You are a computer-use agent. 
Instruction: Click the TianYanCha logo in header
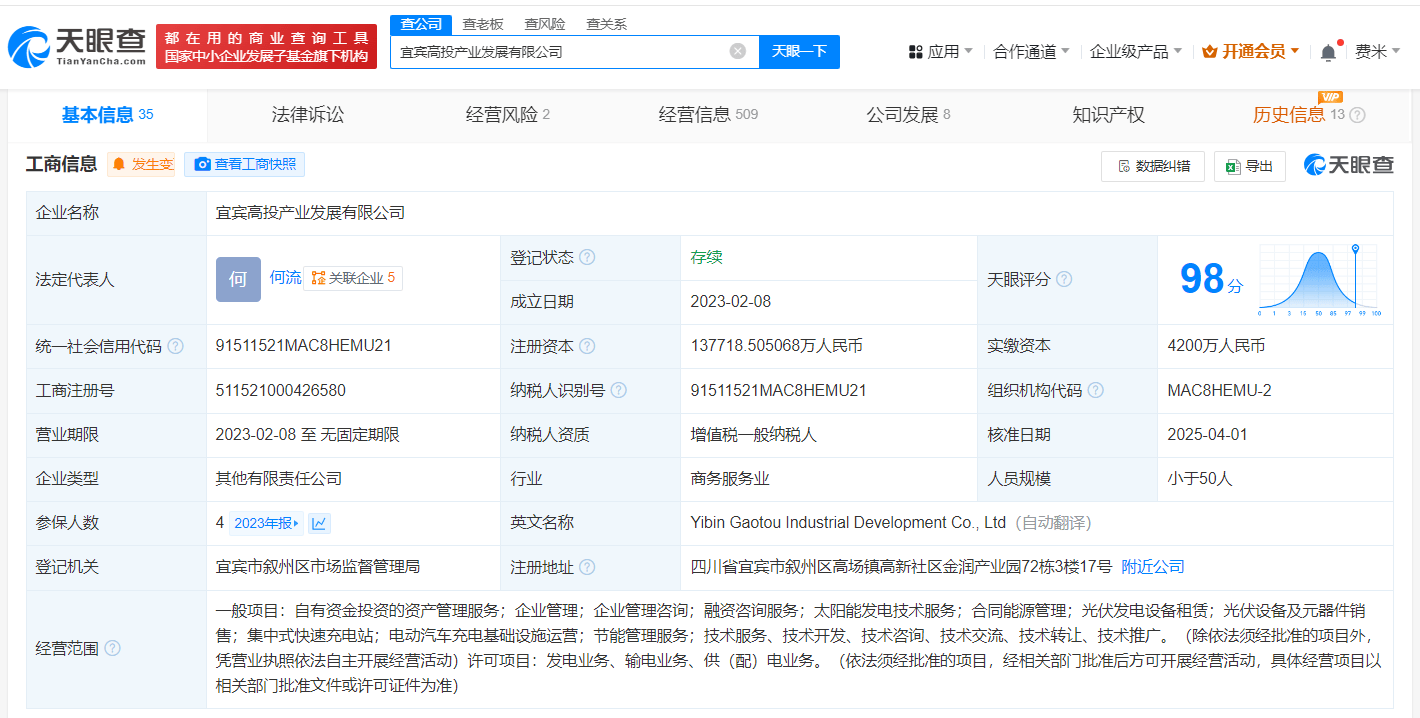(x=77, y=46)
